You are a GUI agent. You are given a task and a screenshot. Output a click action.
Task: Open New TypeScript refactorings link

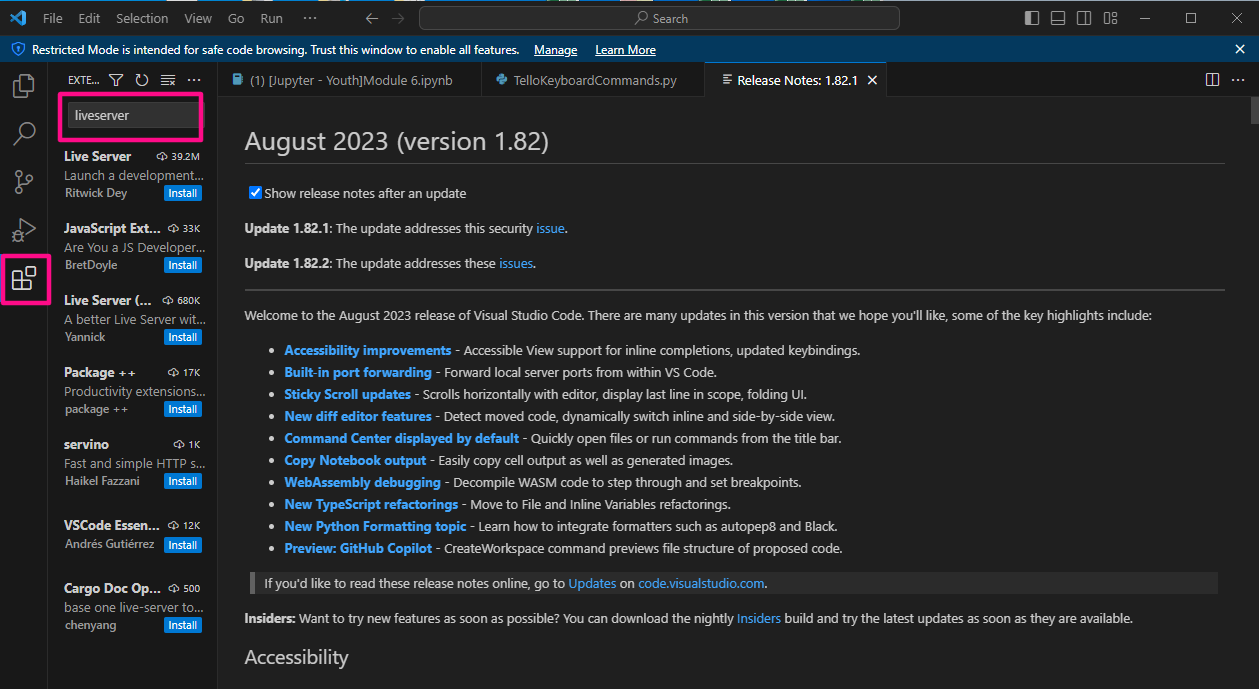[371, 504]
